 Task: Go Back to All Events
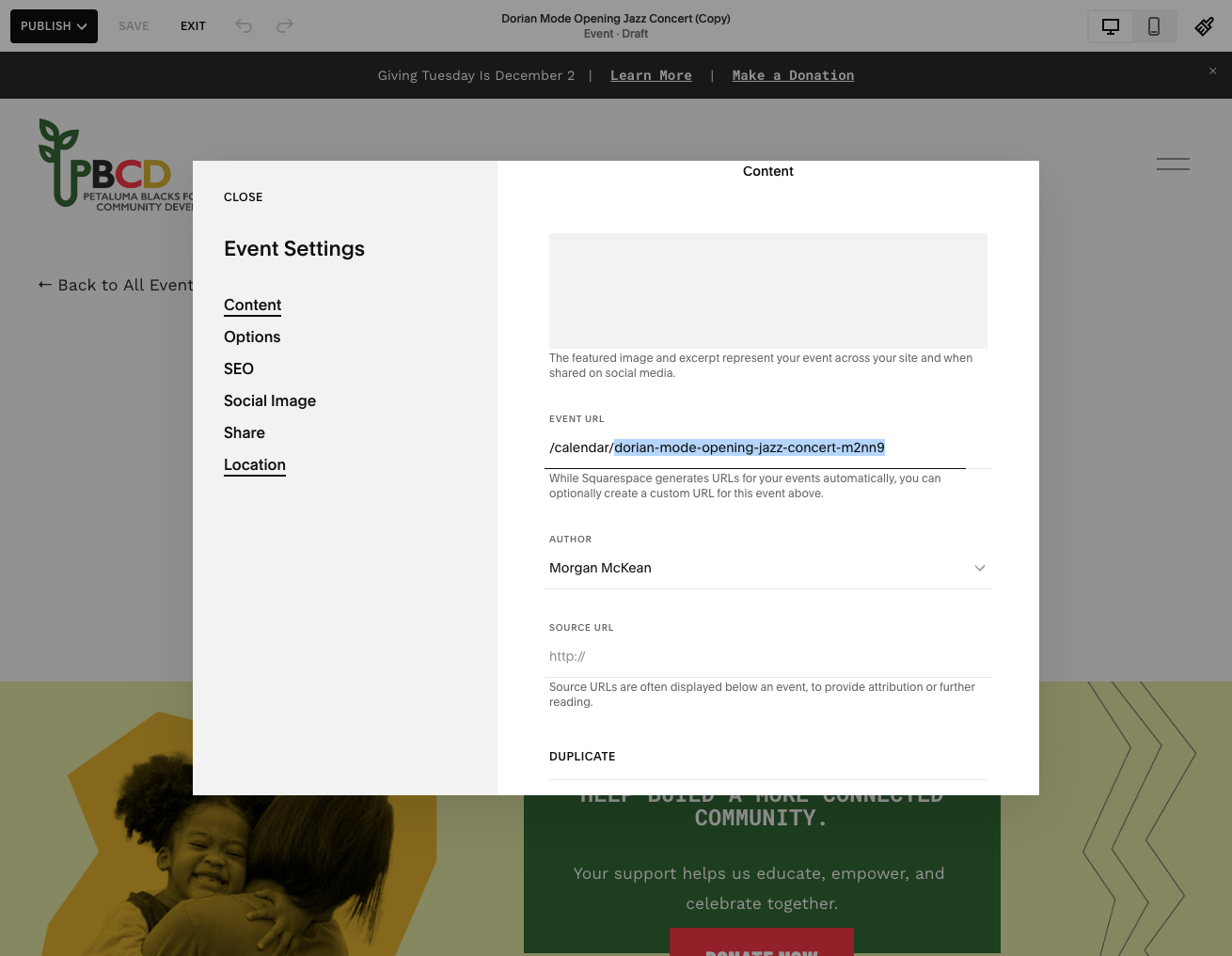116,285
